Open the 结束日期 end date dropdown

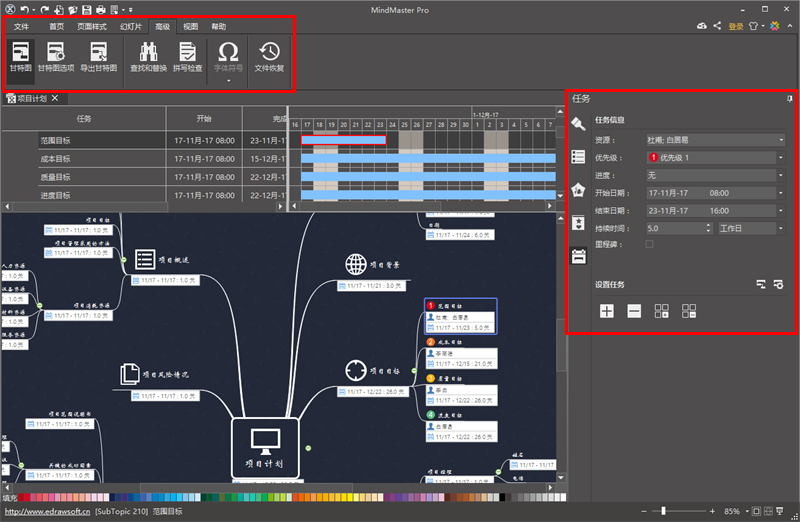pos(781,211)
